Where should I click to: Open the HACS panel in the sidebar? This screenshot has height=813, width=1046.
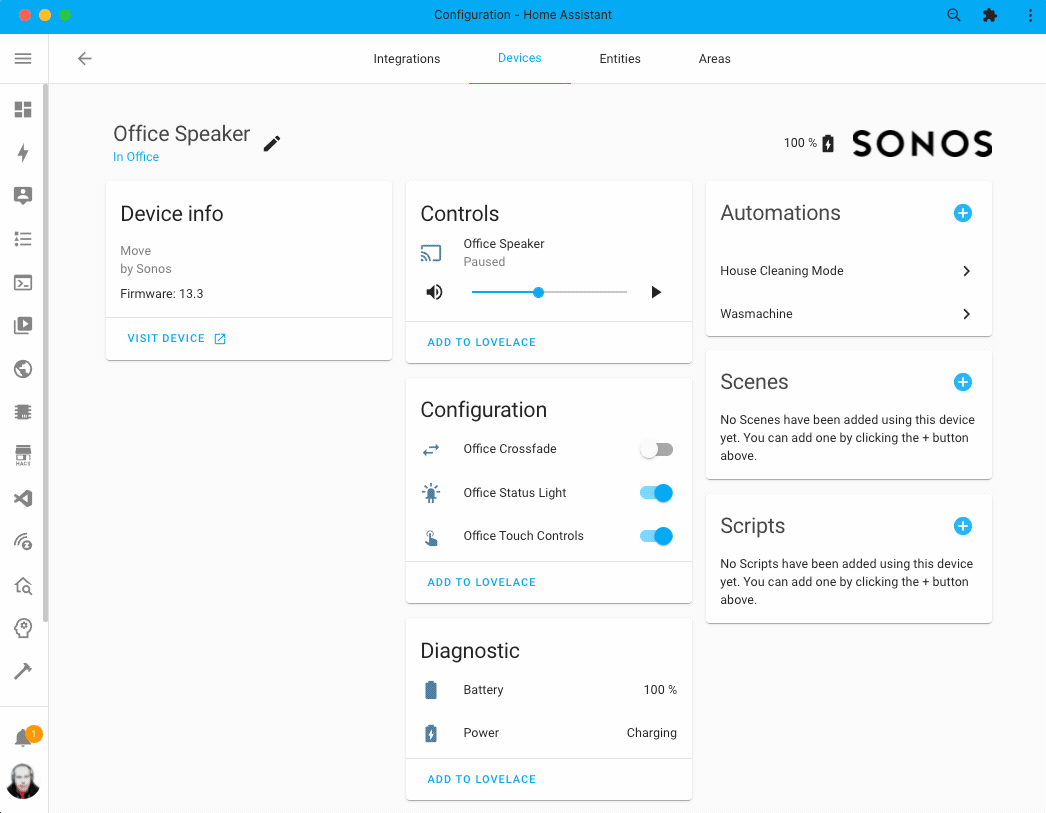pos(23,454)
